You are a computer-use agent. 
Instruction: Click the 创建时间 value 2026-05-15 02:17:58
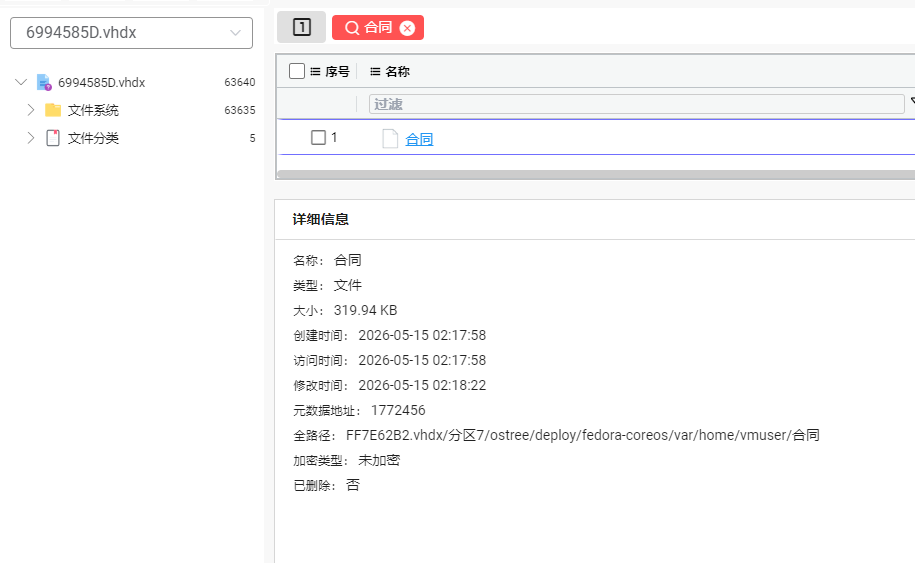point(422,335)
